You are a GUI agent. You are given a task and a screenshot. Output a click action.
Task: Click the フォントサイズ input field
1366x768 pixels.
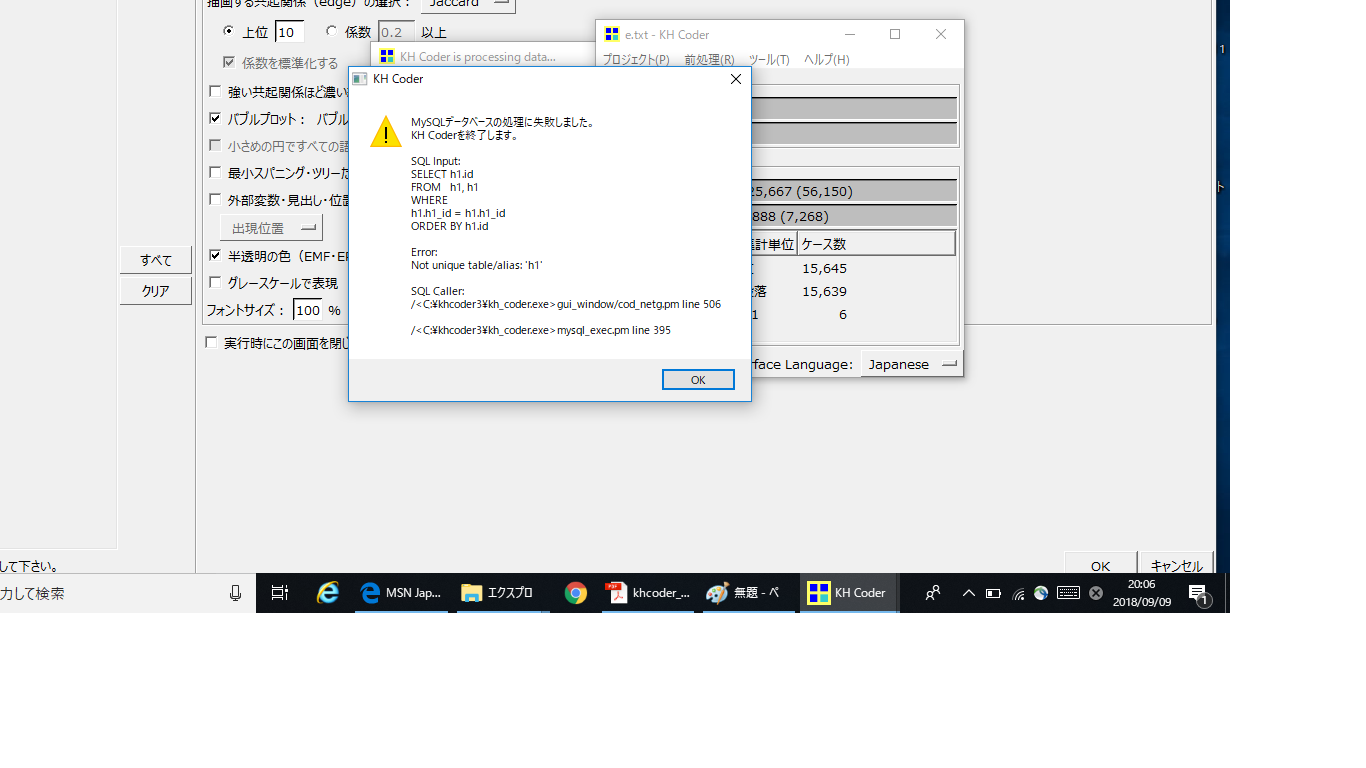(308, 310)
